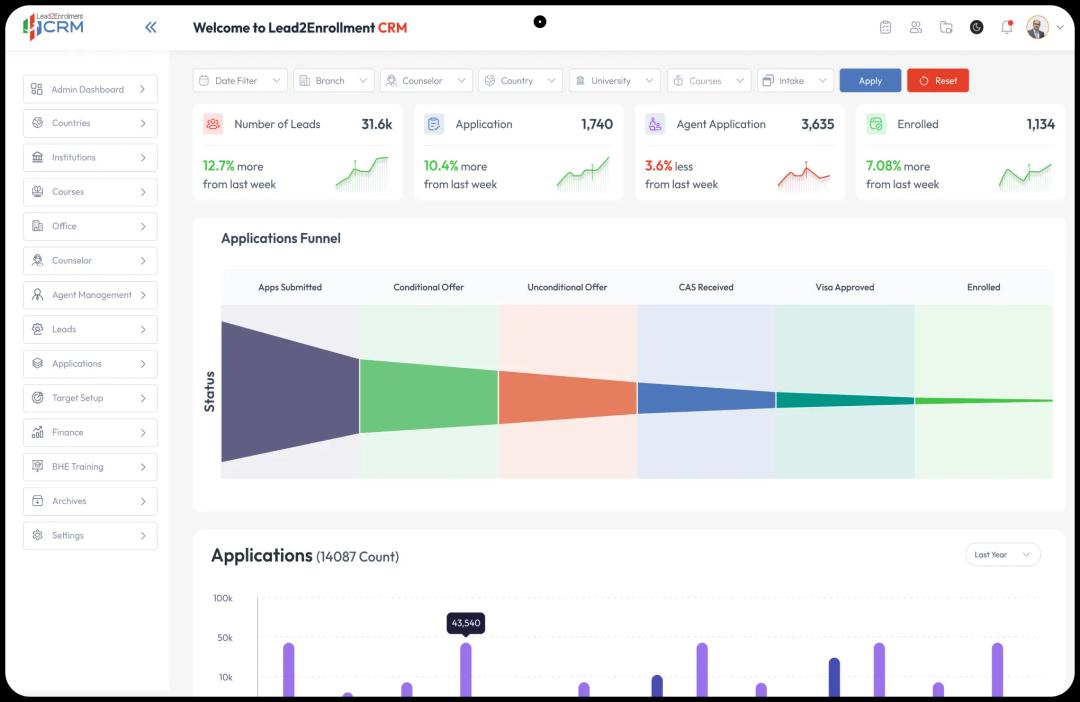Click the Apps Submitted funnel segment

point(289,391)
